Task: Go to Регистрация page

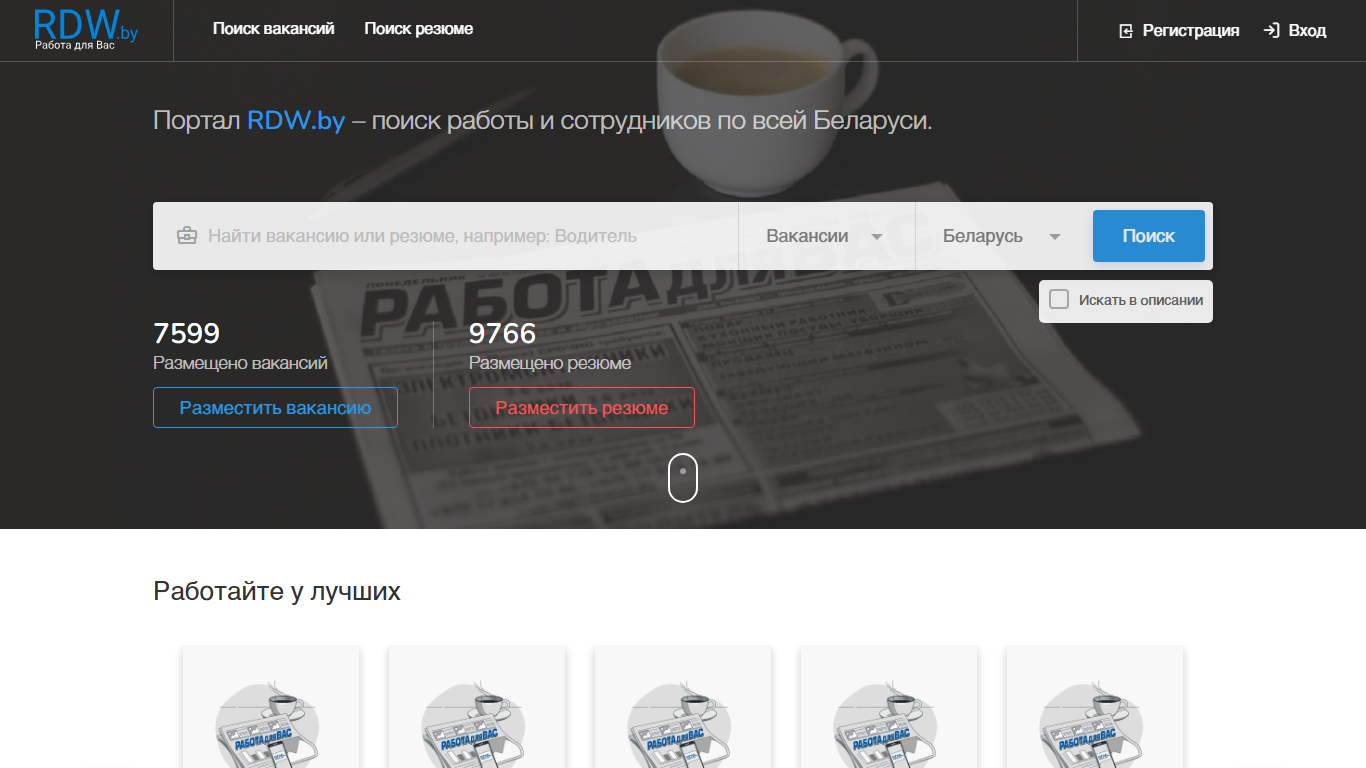Action: pos(1191,31)
